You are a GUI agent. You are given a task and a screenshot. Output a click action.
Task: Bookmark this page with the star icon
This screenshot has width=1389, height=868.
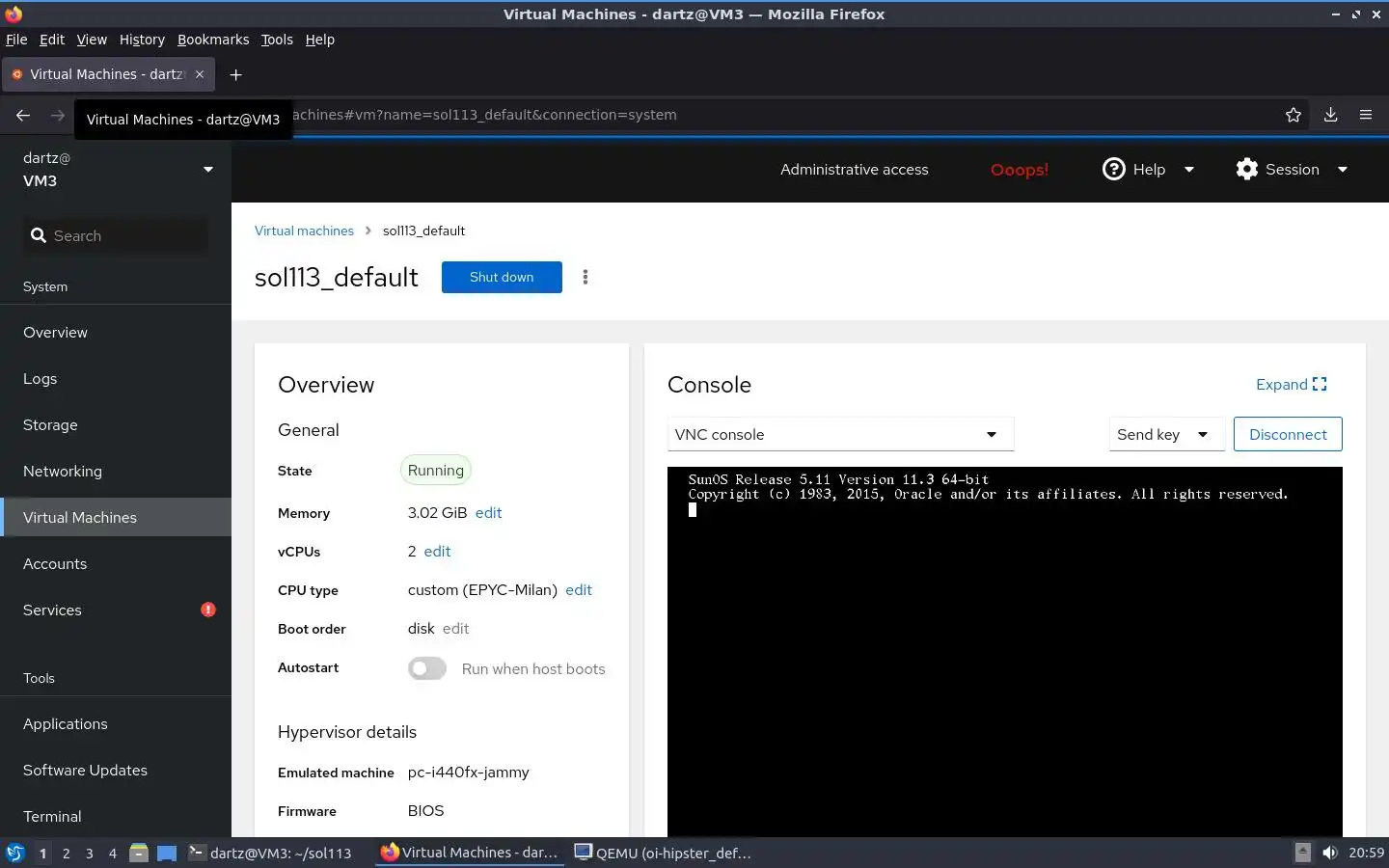(x=1294, y=115)
